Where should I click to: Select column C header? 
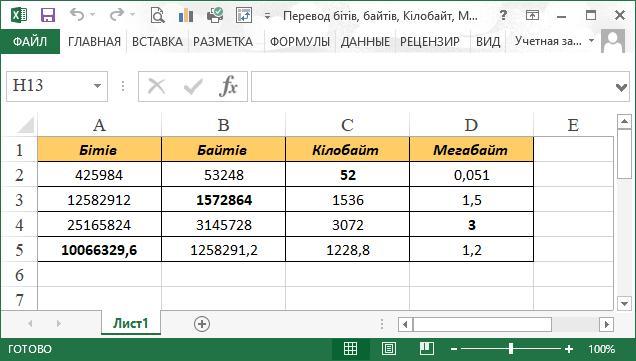click(348, 125)
